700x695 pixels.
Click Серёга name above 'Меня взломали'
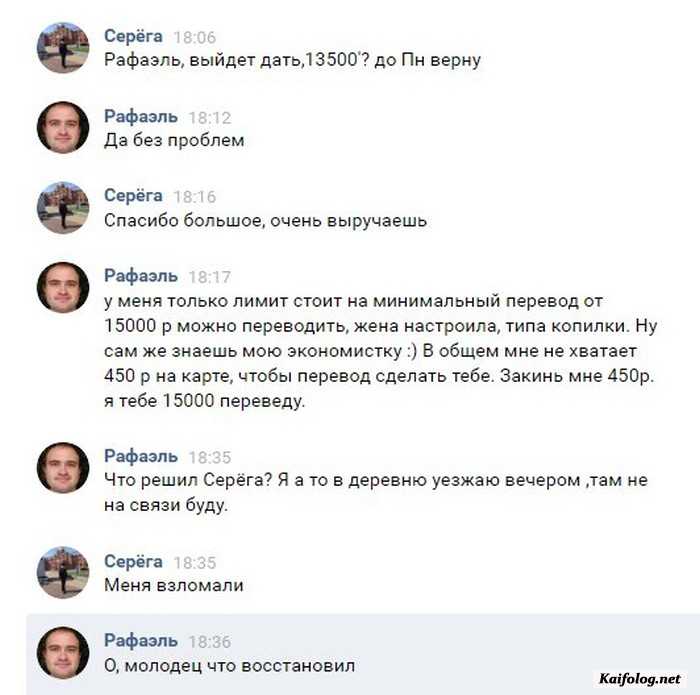tap(133, 562)
